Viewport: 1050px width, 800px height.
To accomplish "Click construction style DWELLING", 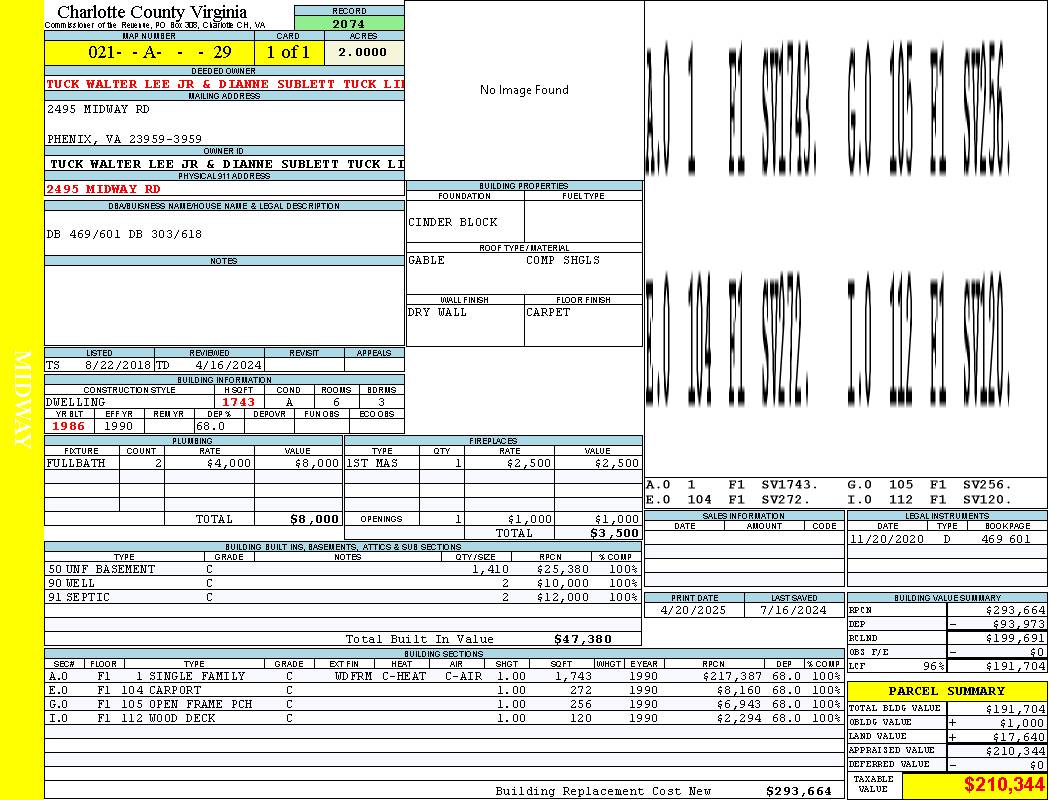I will point(75,402).
